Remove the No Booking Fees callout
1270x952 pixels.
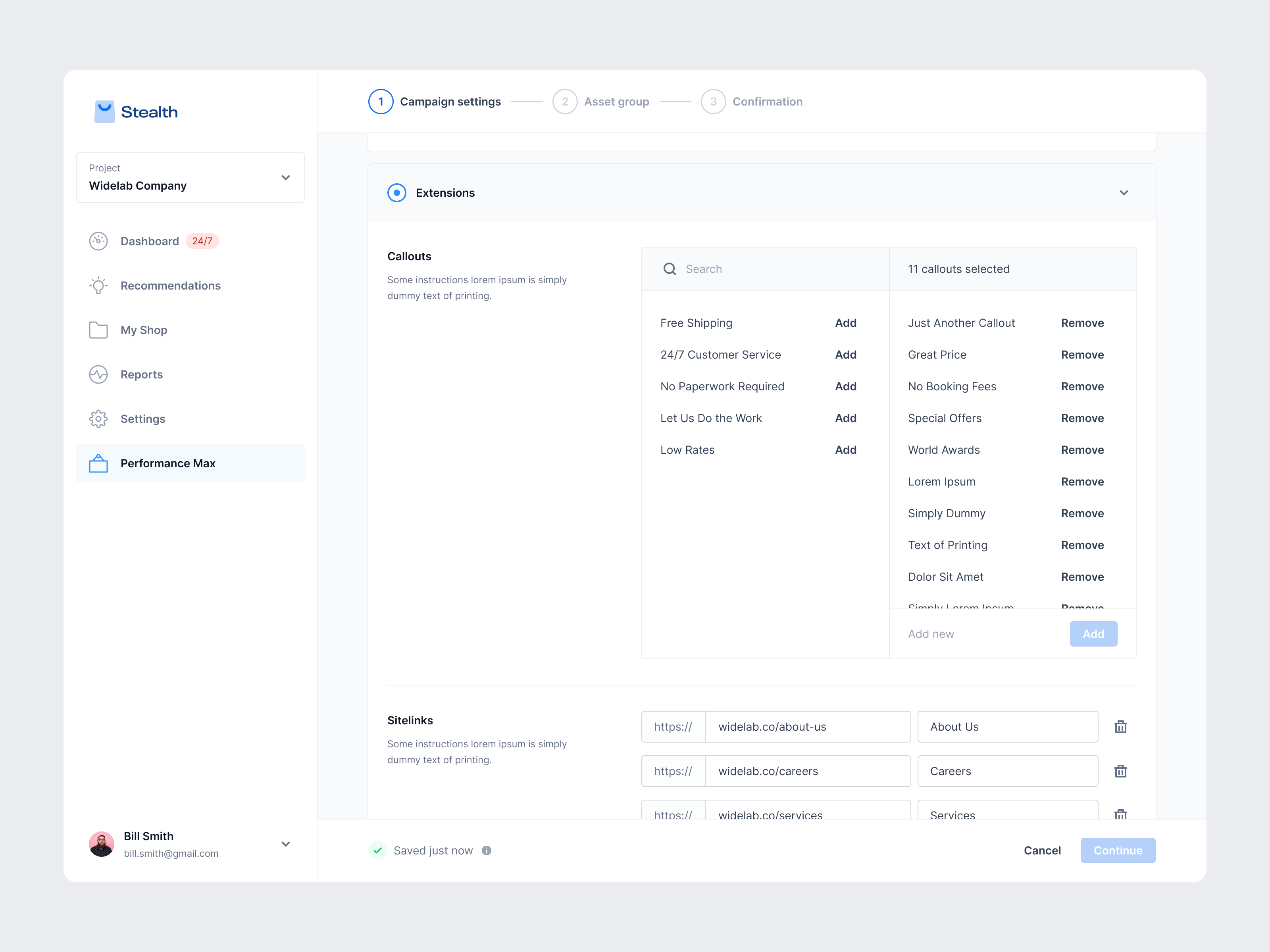(1082, 386)
